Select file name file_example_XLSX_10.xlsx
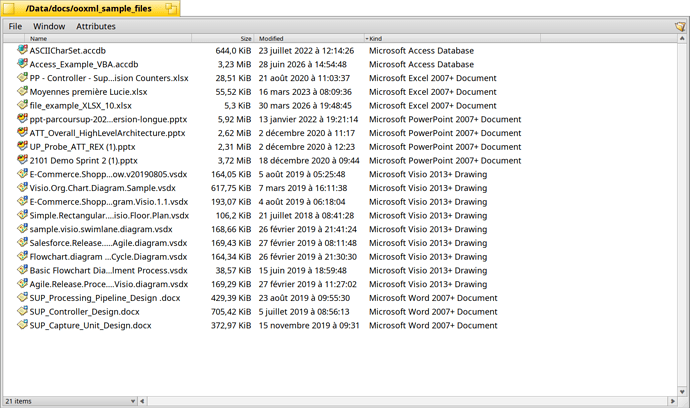690x408 pixels. 81,106
